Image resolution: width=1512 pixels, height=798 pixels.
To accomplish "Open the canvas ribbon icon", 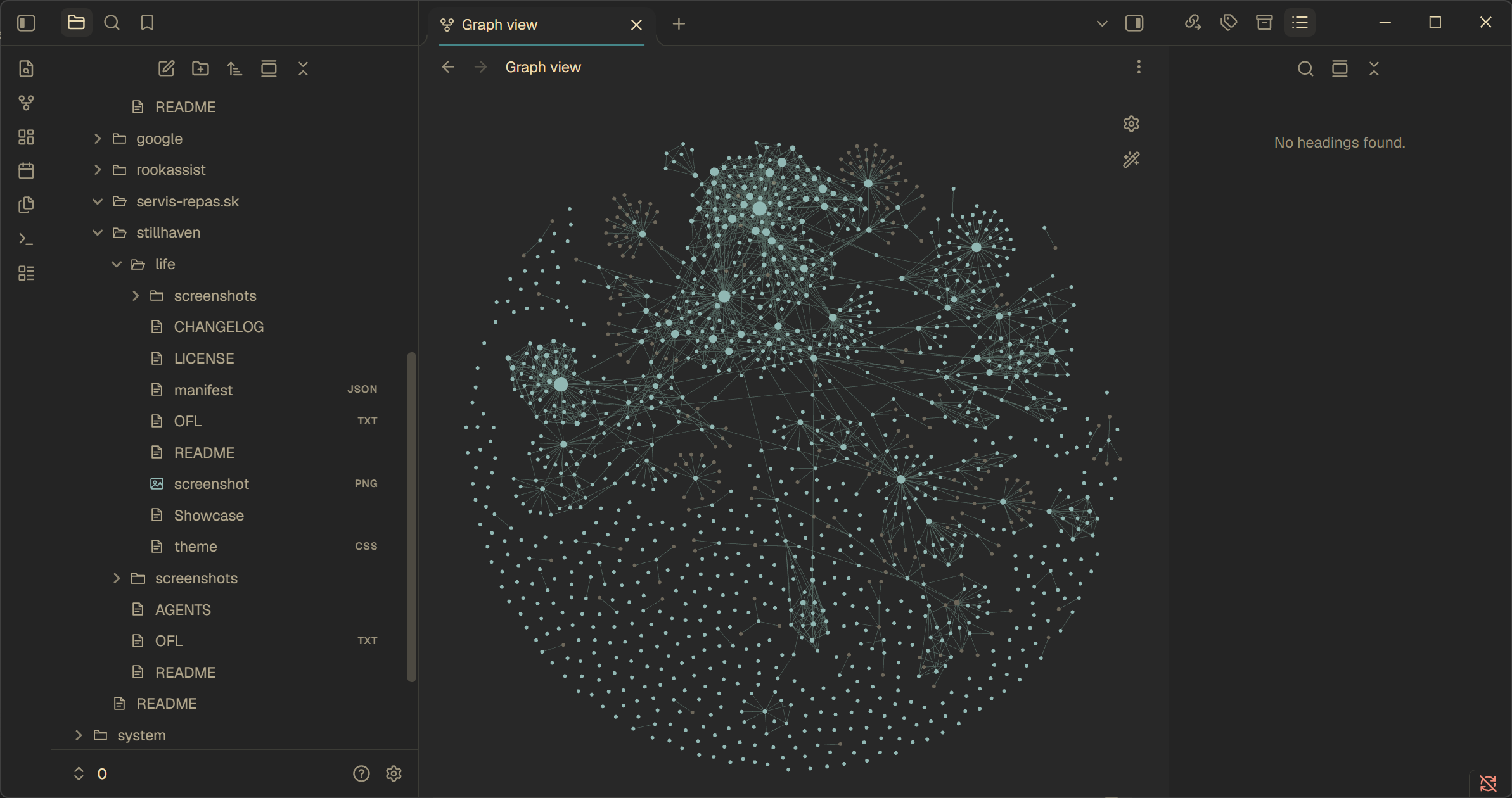I will (26, 137).
